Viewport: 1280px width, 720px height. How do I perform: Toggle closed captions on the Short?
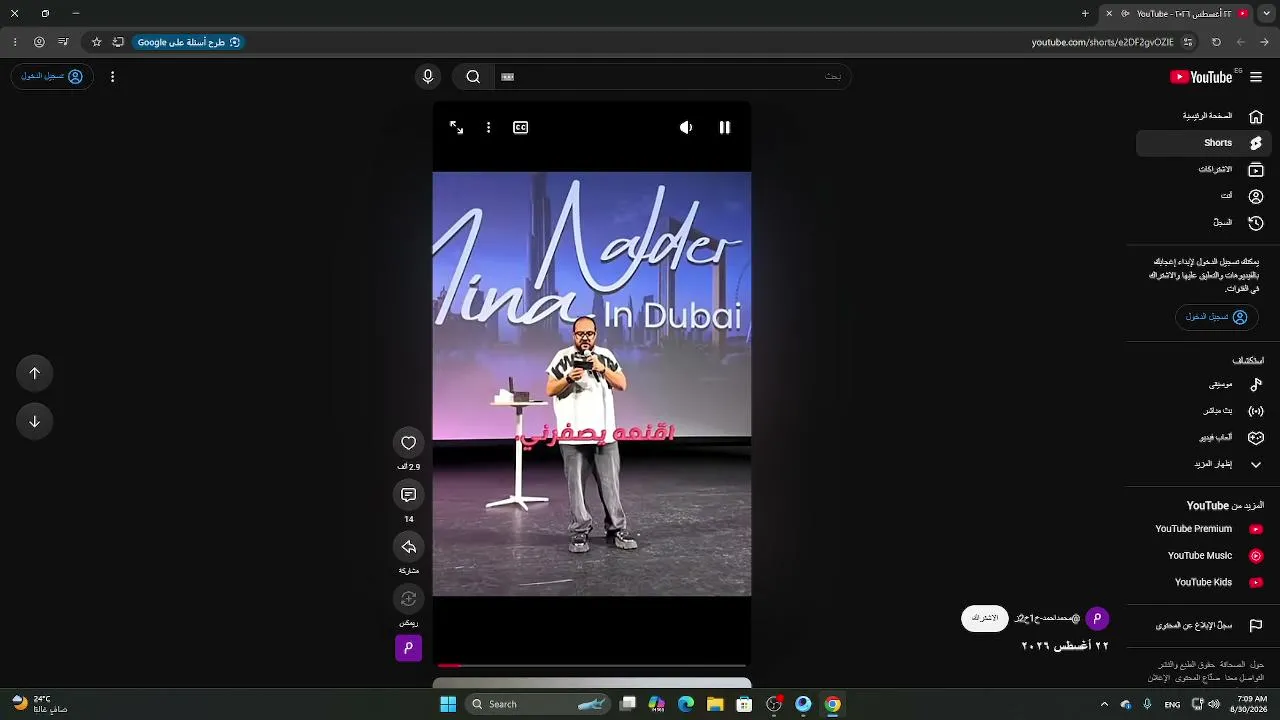521,128
